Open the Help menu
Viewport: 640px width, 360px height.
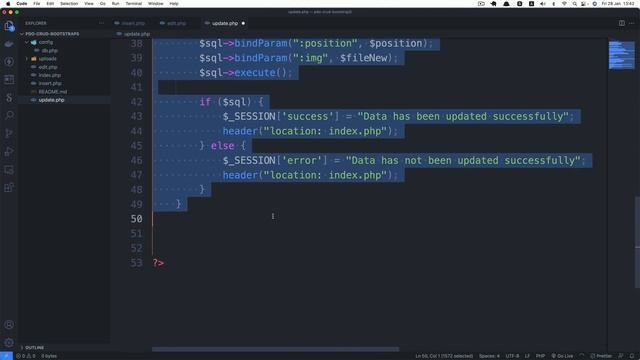pyautogui.click(x=174, y=4)
